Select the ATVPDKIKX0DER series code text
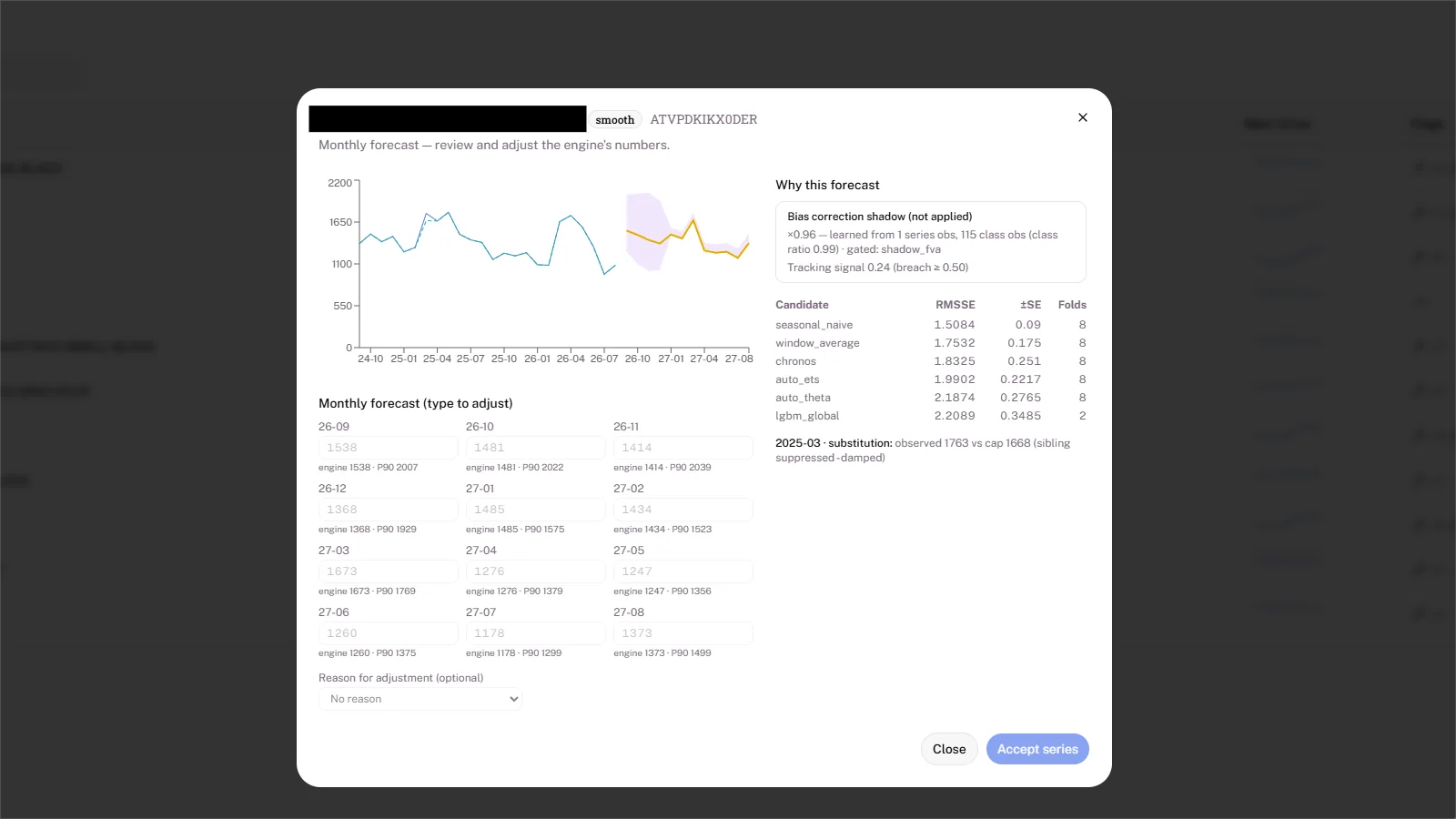1456x819 pixels. pyautogui.click(x=703, y=119)
